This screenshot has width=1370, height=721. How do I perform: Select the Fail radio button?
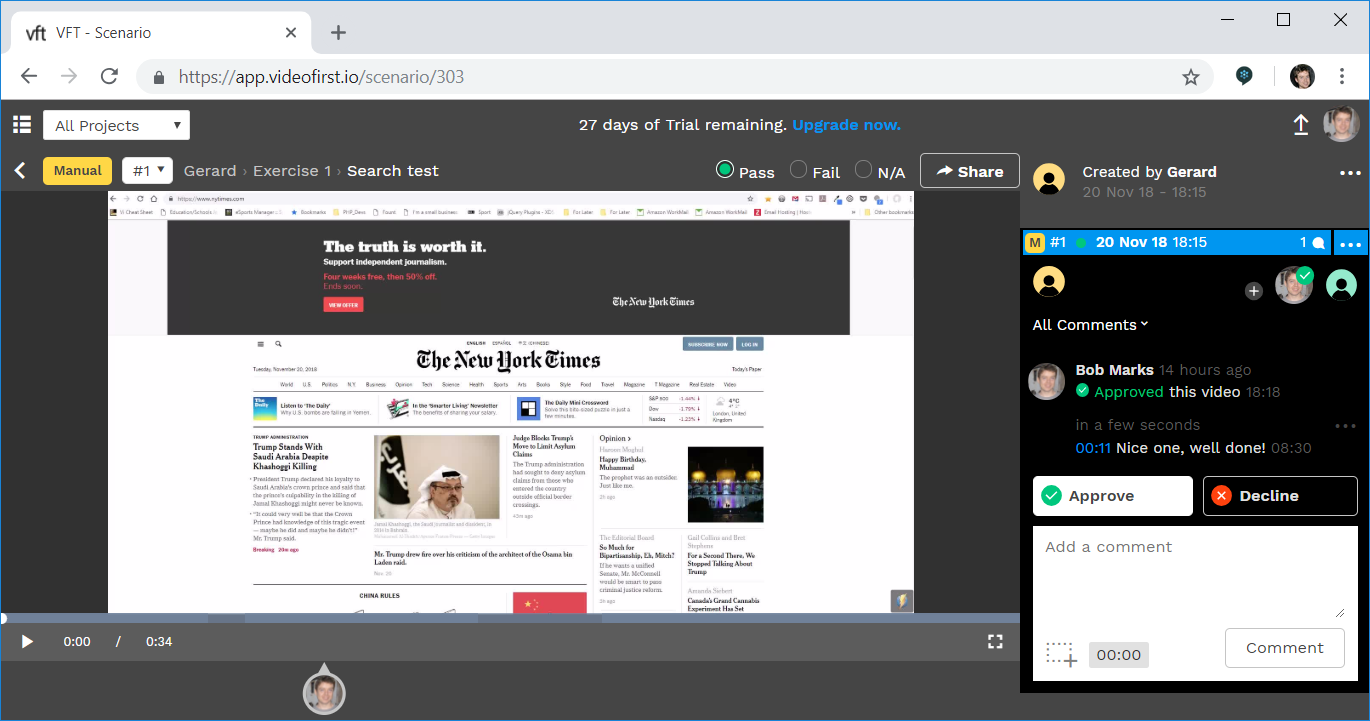point(799,170)
